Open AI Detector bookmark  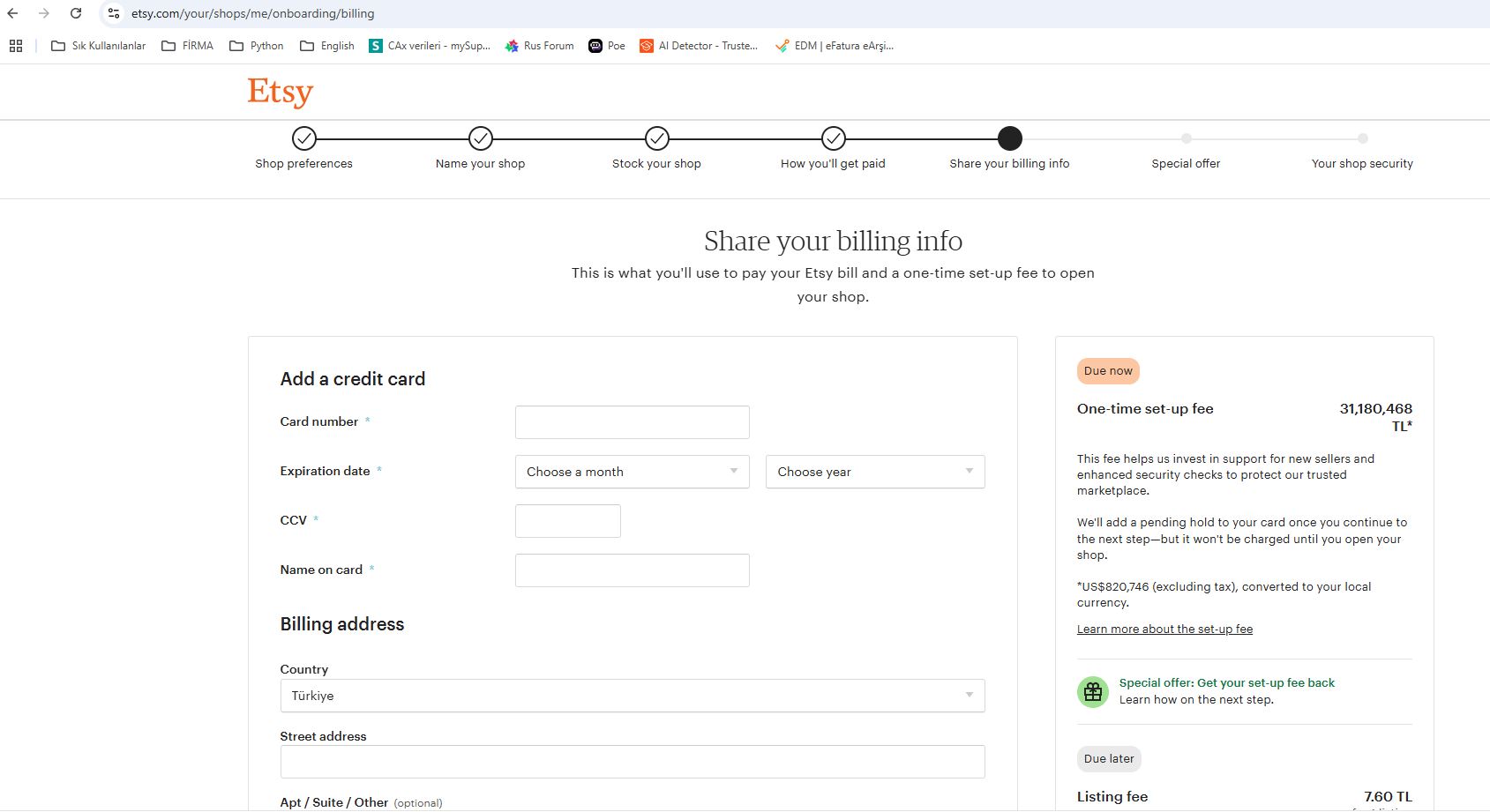[699, 46]
